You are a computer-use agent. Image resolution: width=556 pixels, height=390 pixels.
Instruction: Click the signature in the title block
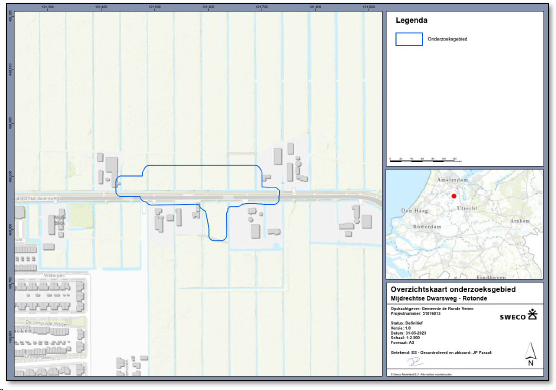pos(415,362)
